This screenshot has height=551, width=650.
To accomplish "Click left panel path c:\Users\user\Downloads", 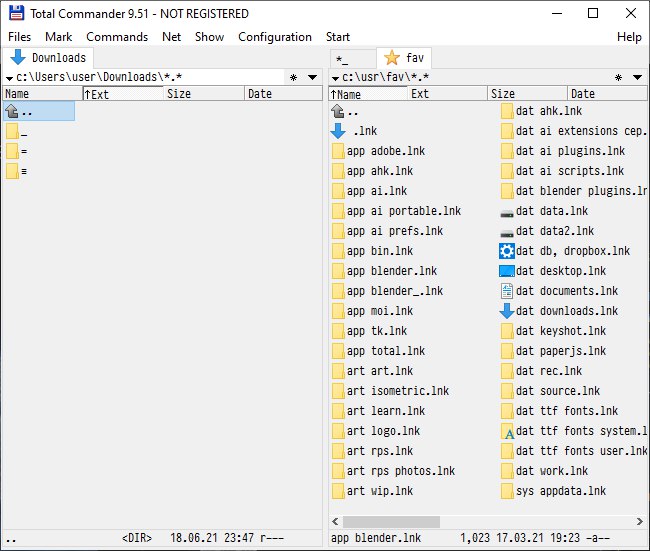I will click(x=99, y=77).
